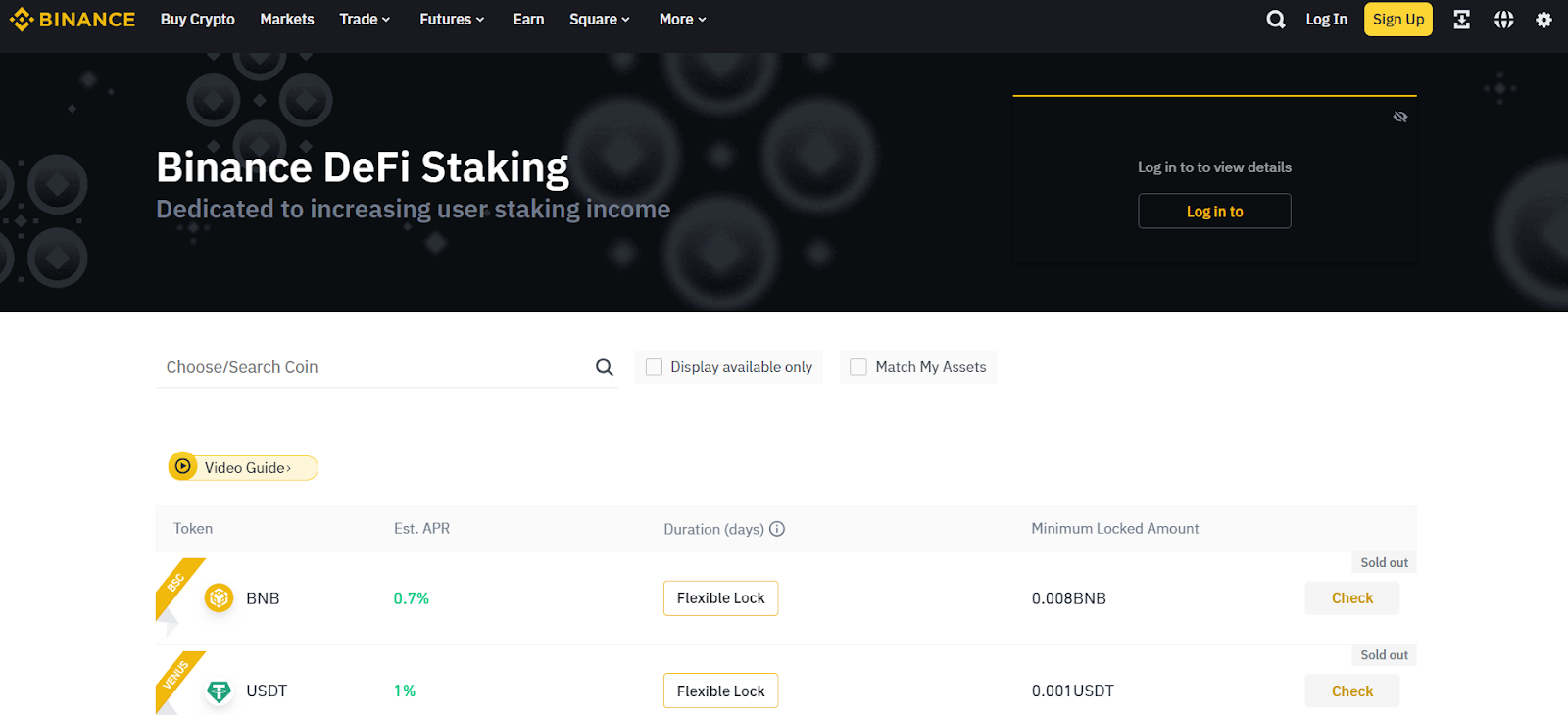Open the settings gear icon
This screenshot has height=715, width=1568.
[x=1543, y=20]
